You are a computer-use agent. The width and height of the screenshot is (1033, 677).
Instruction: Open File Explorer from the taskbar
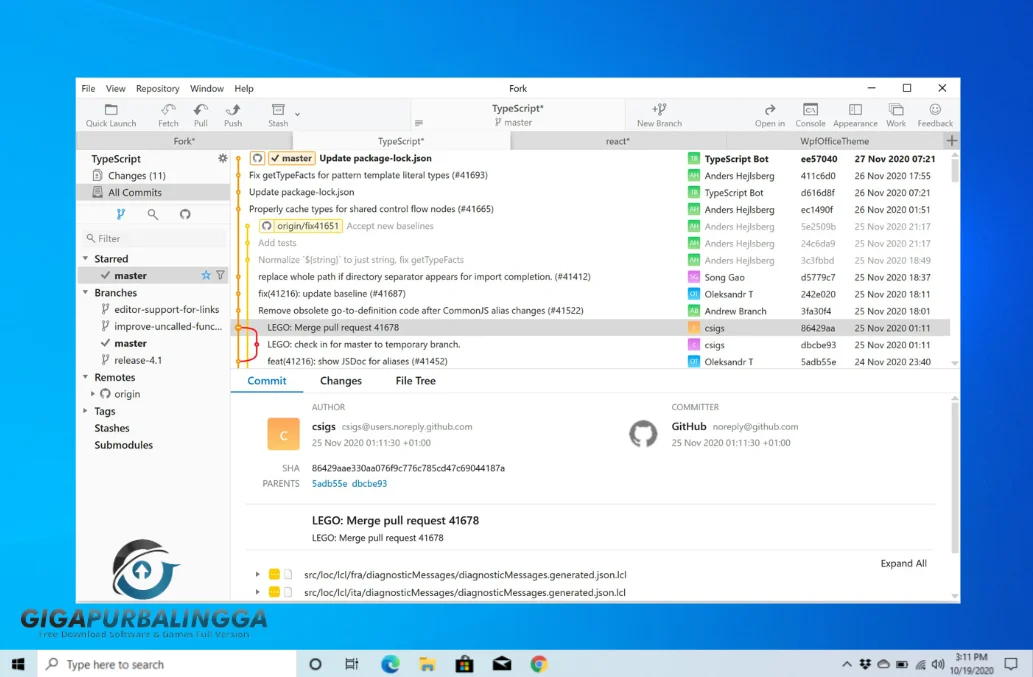pos(427,664)
